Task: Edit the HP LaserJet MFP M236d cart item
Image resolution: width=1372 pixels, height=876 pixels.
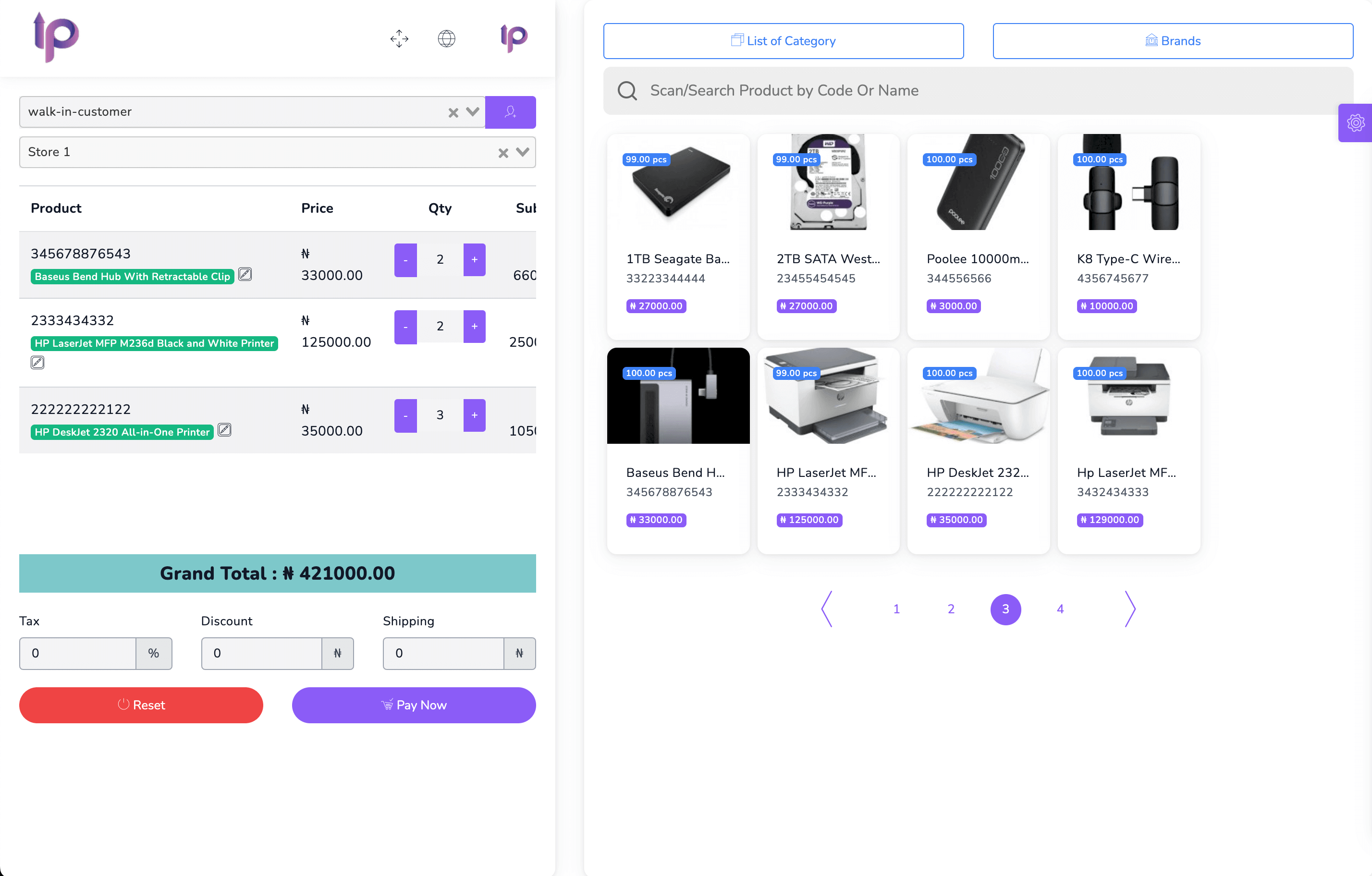Action: (37, 362)
